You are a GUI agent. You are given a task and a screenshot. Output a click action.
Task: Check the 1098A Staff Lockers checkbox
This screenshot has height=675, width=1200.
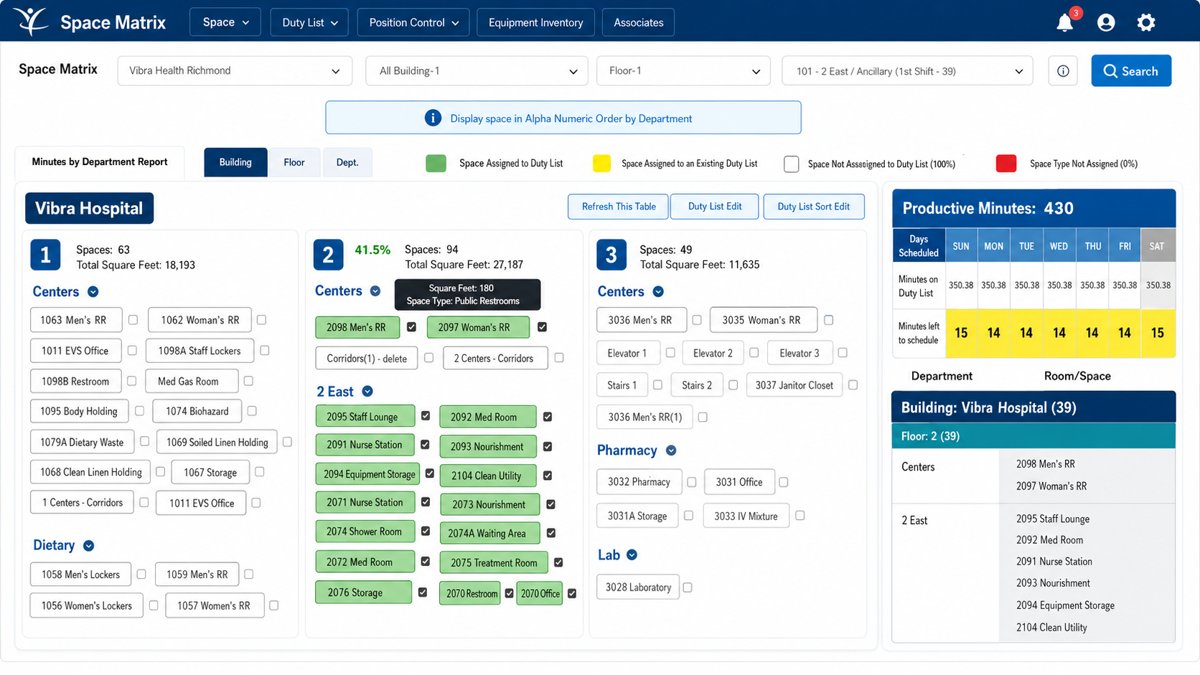[266, 350]
